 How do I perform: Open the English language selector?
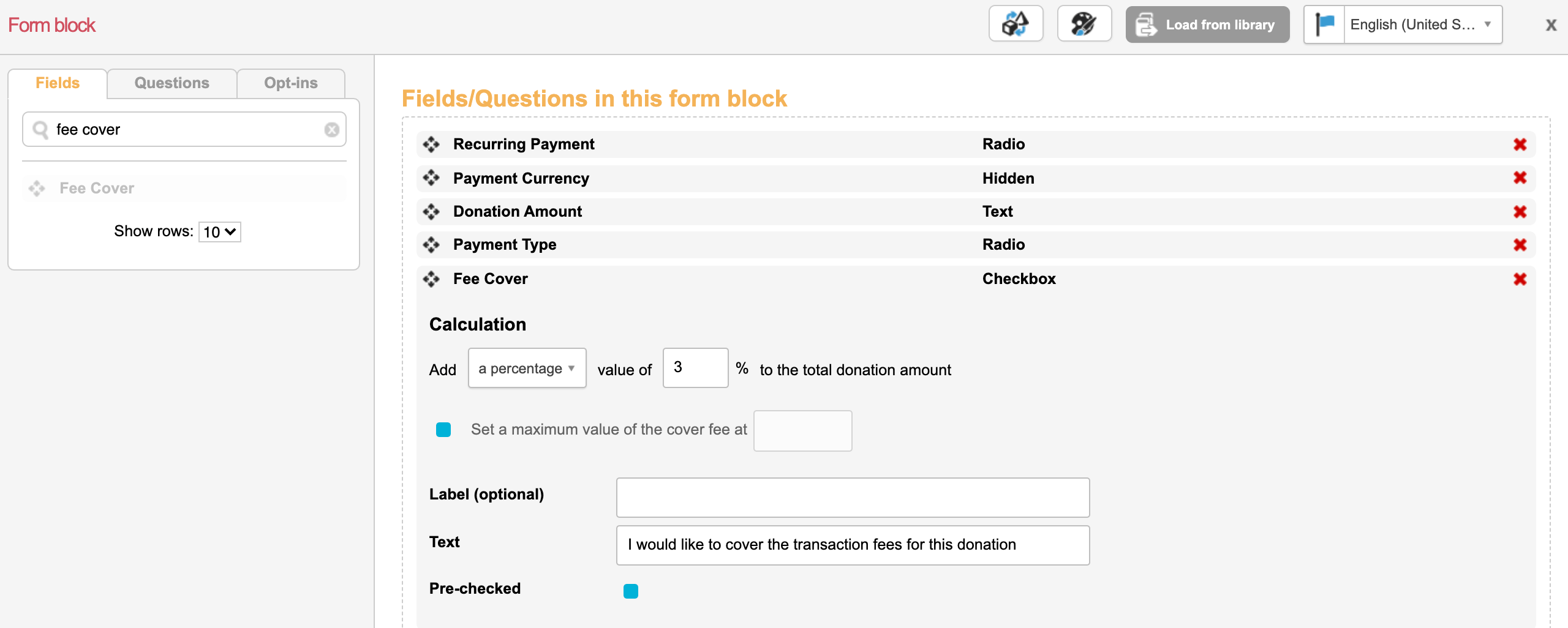1403,24
